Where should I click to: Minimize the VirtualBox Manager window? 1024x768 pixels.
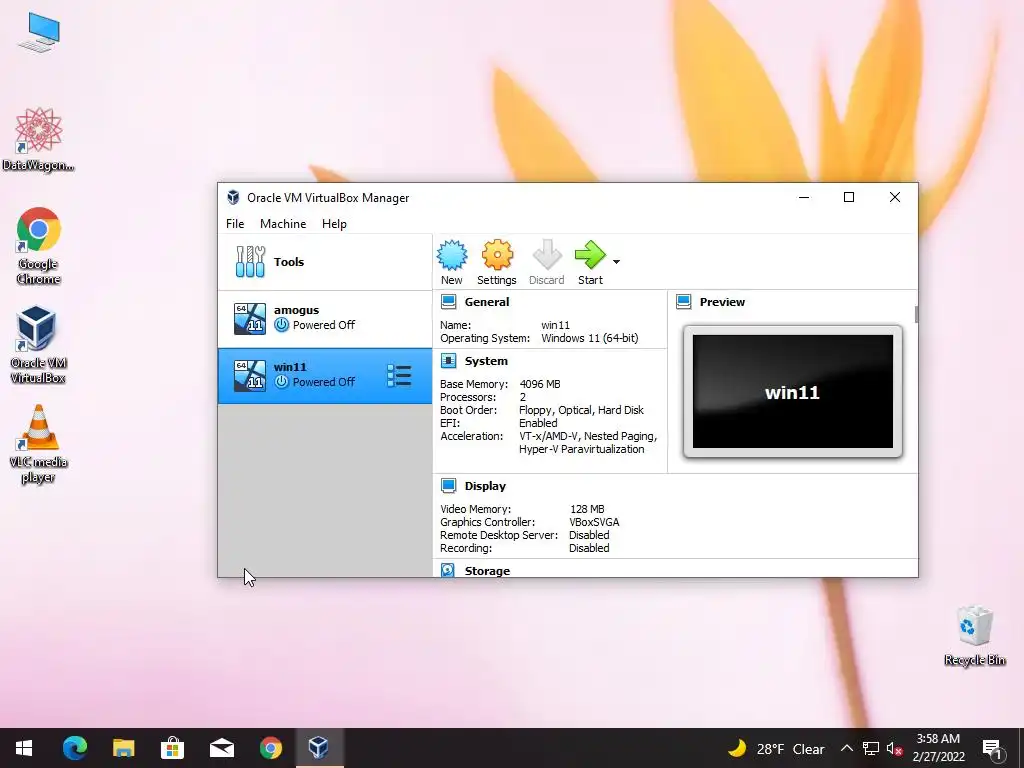804,197
